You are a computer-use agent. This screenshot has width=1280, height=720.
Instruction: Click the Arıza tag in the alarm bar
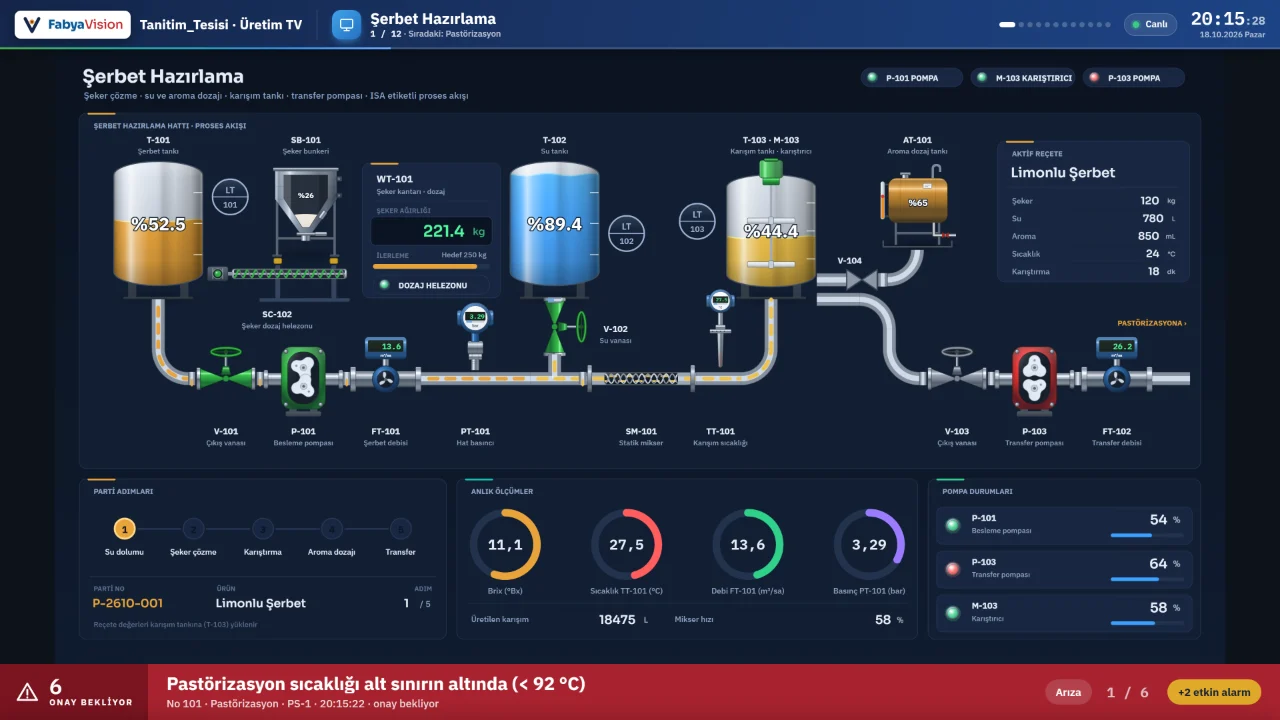1069,692
